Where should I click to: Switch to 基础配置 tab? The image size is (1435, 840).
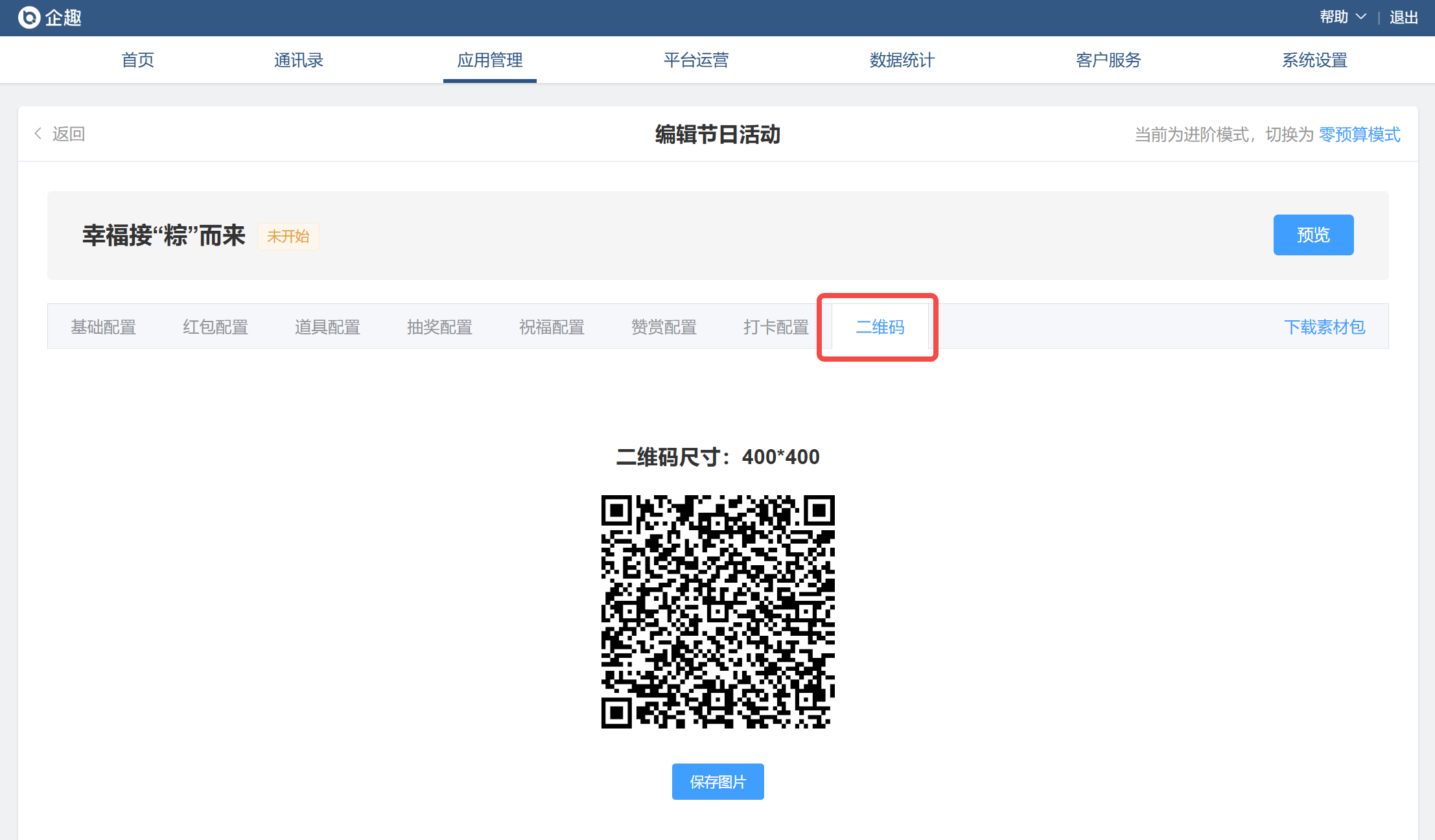coord(103,327)
